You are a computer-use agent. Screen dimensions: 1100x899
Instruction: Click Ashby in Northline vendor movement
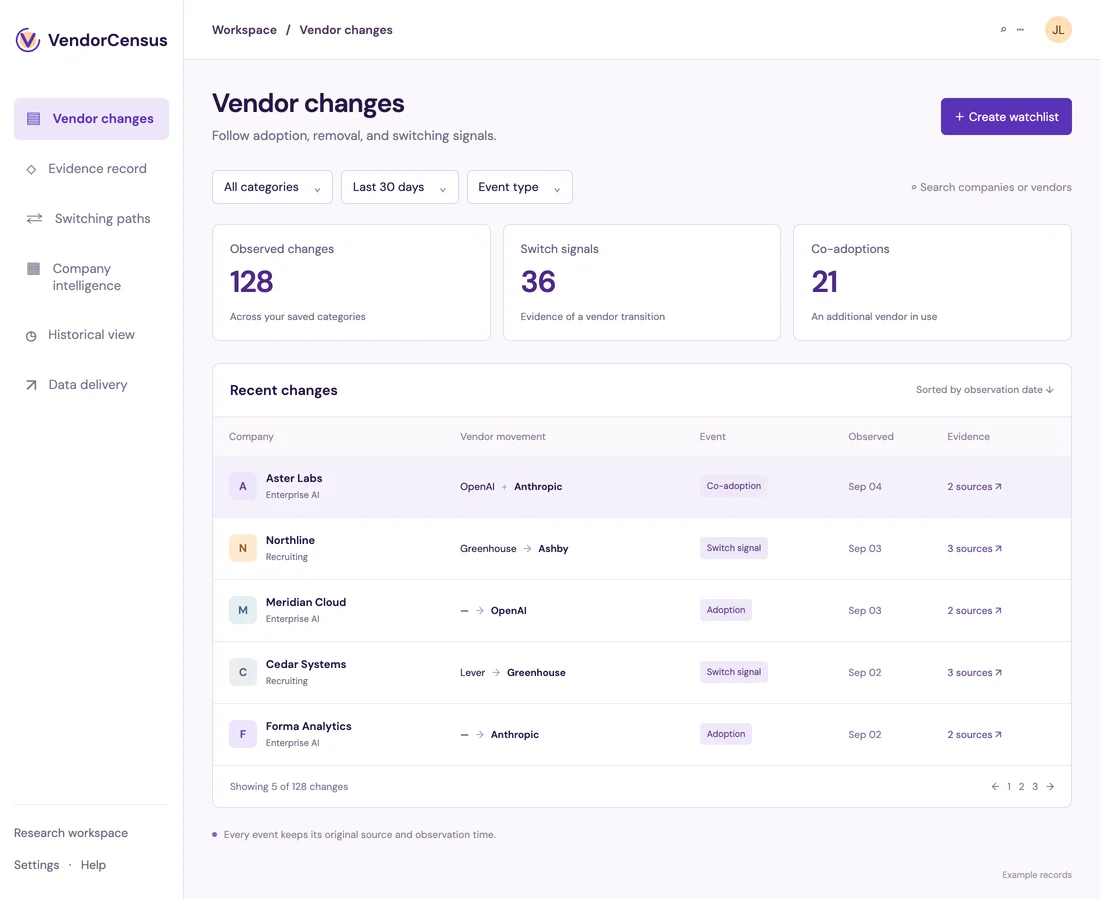coord(554,549)
